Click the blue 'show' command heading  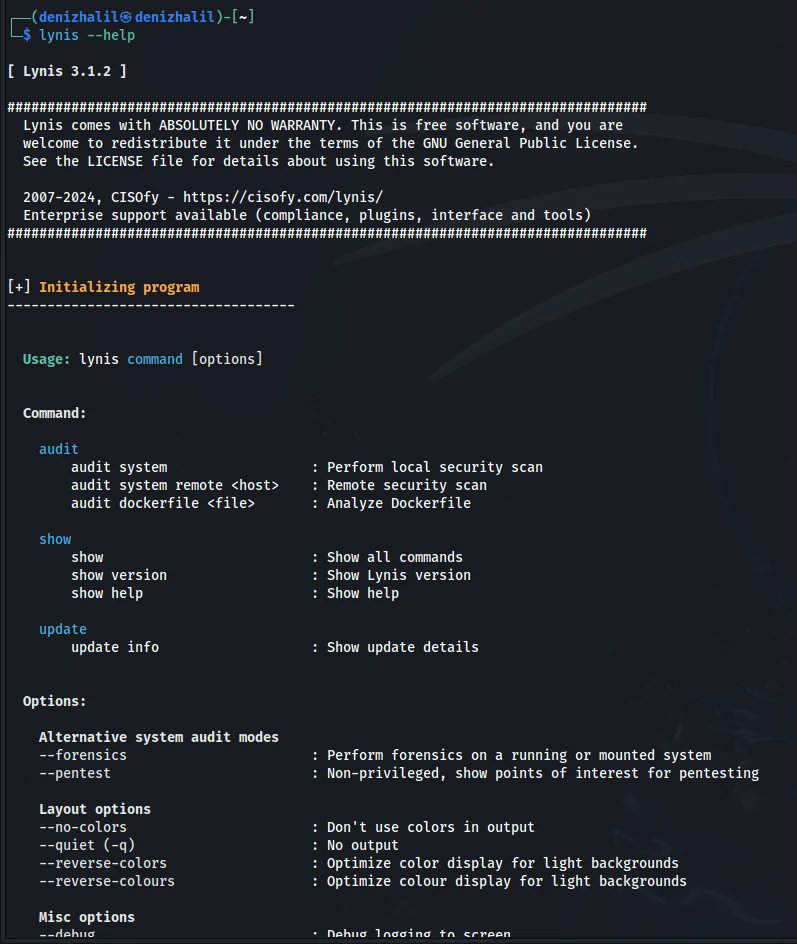55,539
